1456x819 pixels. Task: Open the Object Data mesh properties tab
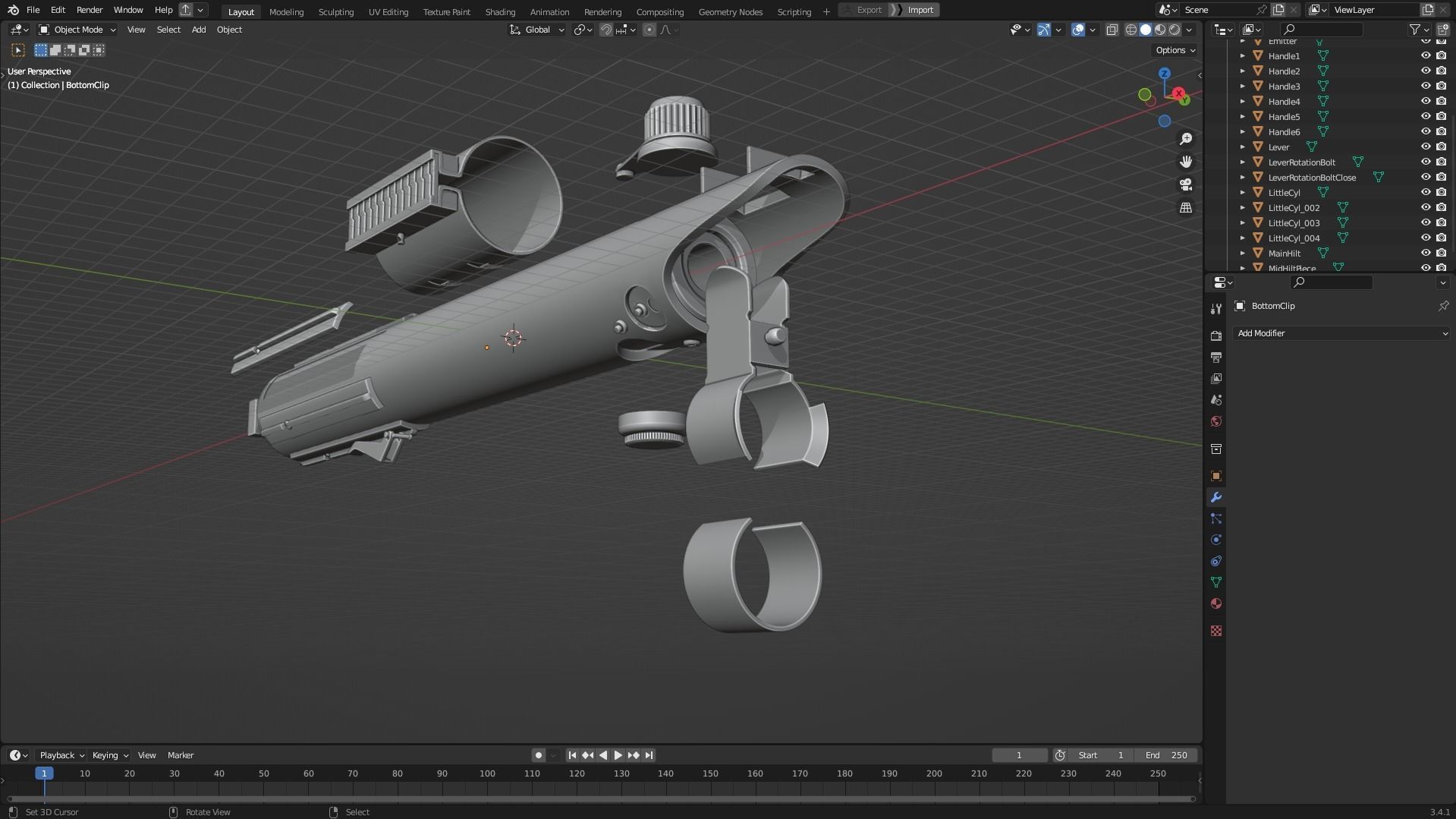[x=1216, y=582]
